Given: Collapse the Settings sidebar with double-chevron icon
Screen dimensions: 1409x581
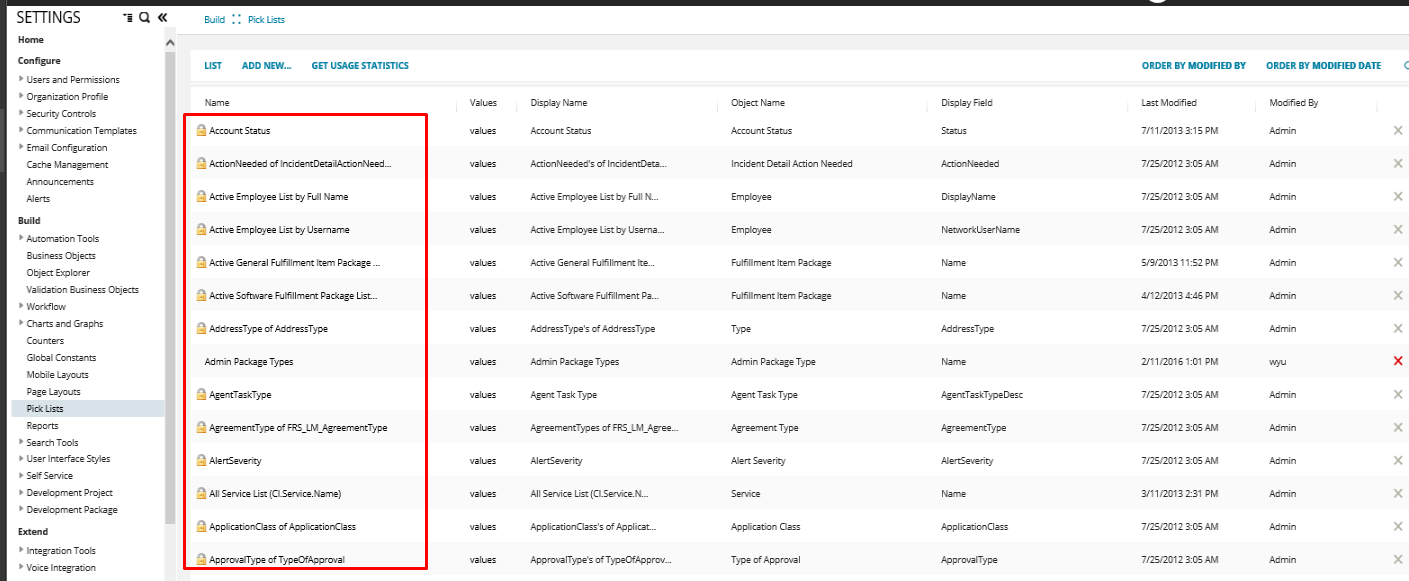Looking at the screenshot, I should 162,18.
